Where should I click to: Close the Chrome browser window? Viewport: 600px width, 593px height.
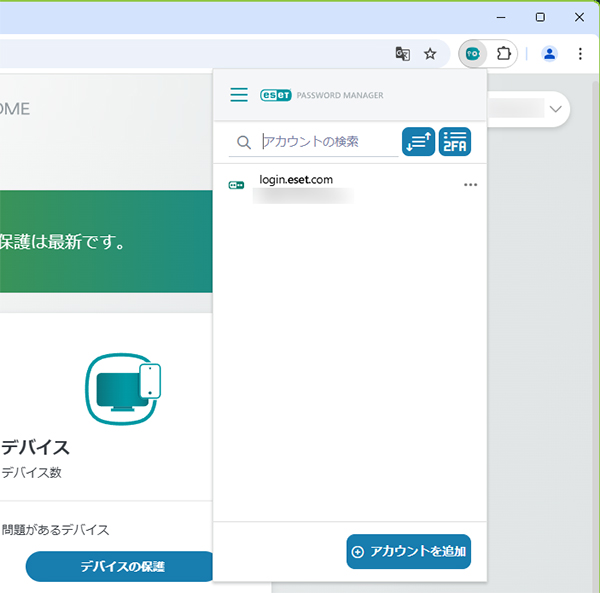(x=579, y=17)
